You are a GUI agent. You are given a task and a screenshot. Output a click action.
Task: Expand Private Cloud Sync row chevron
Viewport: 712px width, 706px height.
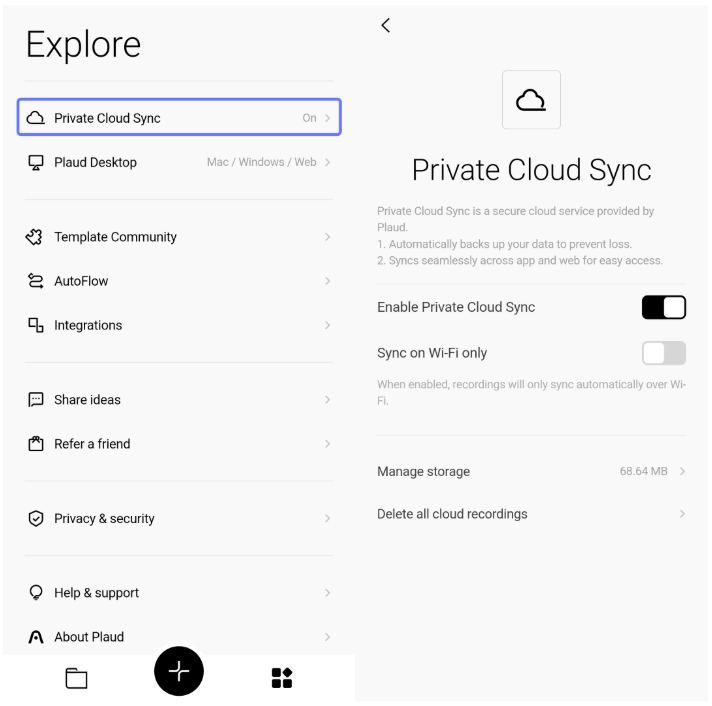[x=327, y=118]
